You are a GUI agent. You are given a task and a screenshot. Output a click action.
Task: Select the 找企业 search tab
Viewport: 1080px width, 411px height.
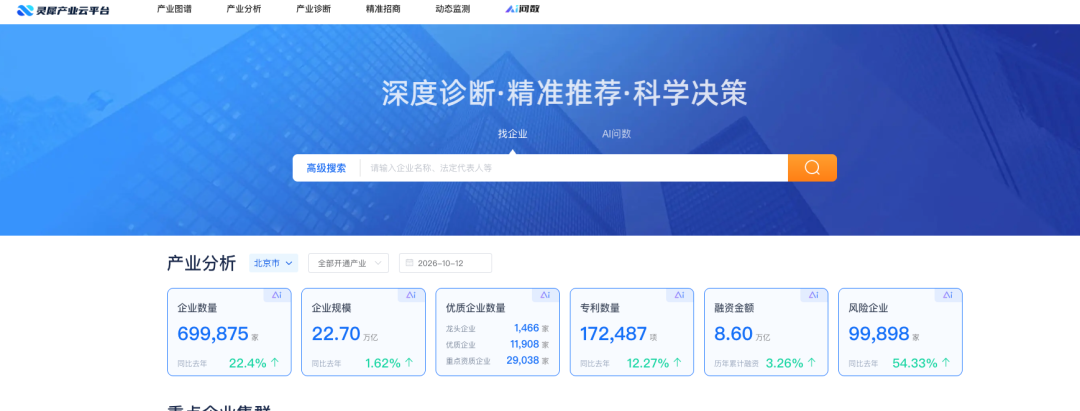point(512,134)
